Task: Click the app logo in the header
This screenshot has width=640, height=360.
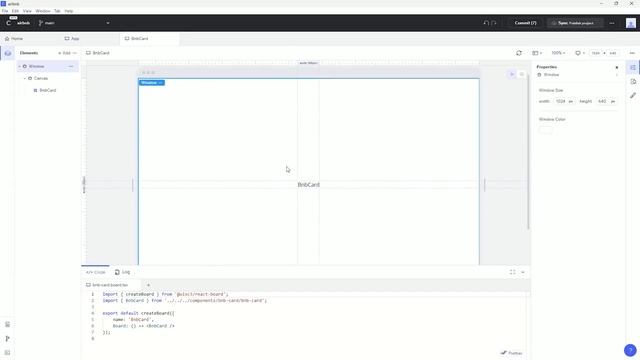Action: [9, 23]
